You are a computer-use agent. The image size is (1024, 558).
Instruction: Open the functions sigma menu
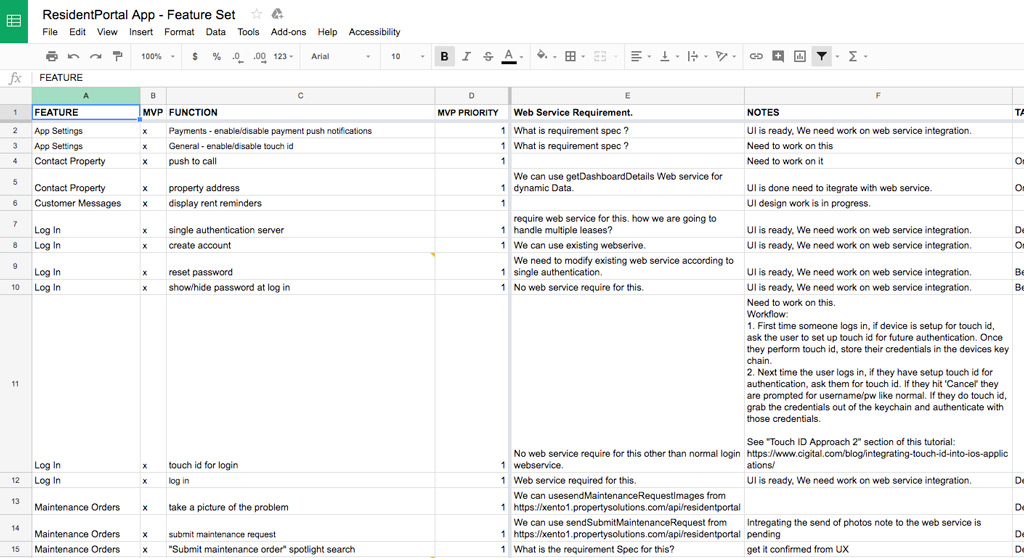[852, 56]
